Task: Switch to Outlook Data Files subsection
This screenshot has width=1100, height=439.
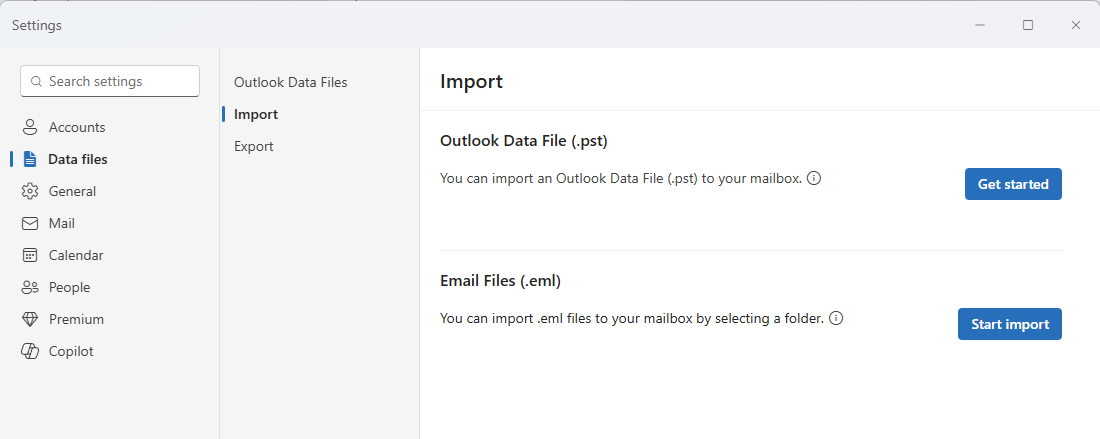Action: [290, 82]
